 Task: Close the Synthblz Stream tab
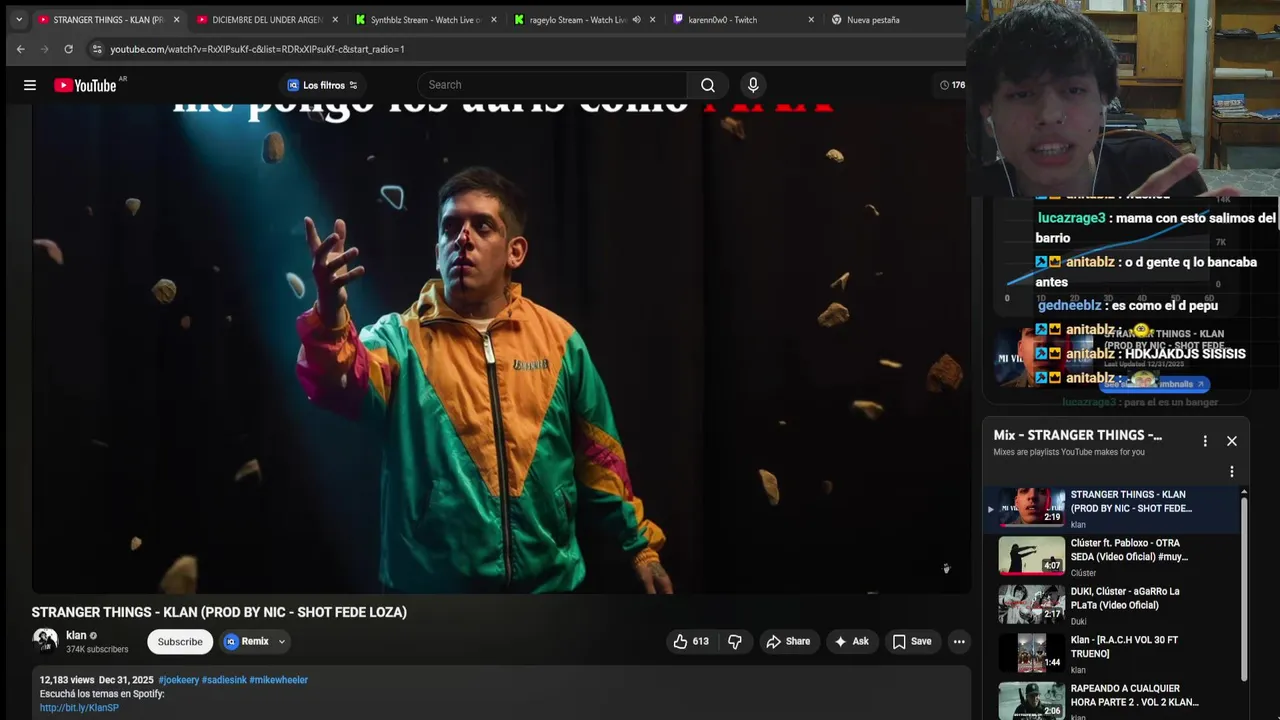(494, 20)
